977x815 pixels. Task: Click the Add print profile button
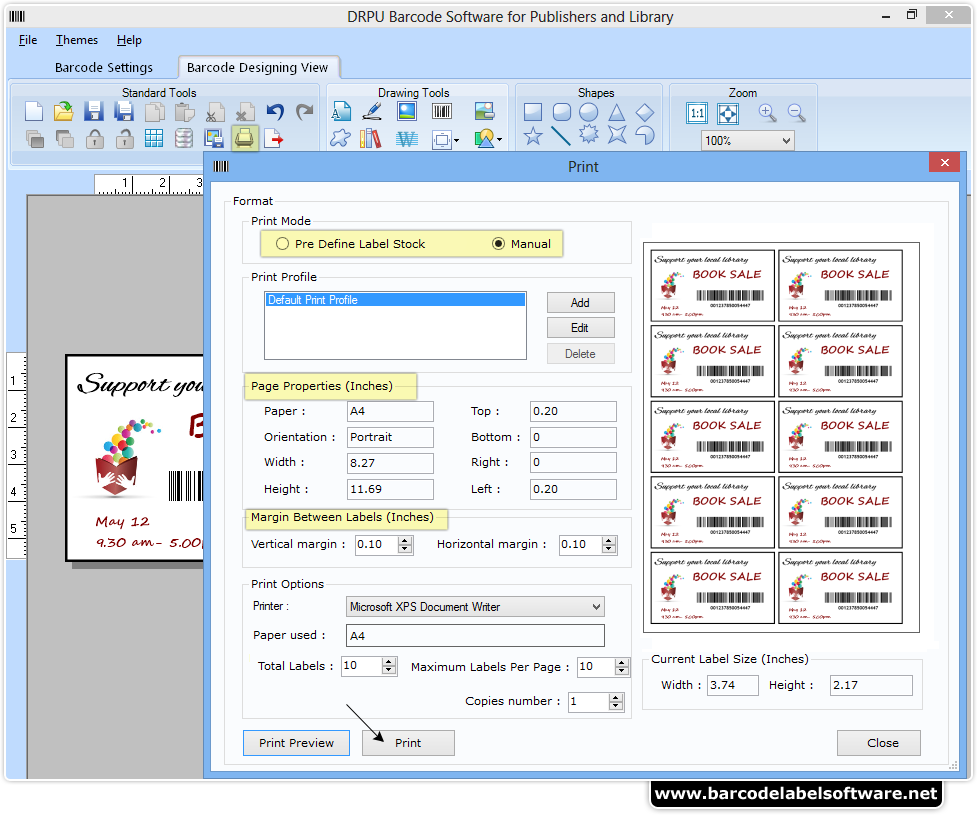580,303
